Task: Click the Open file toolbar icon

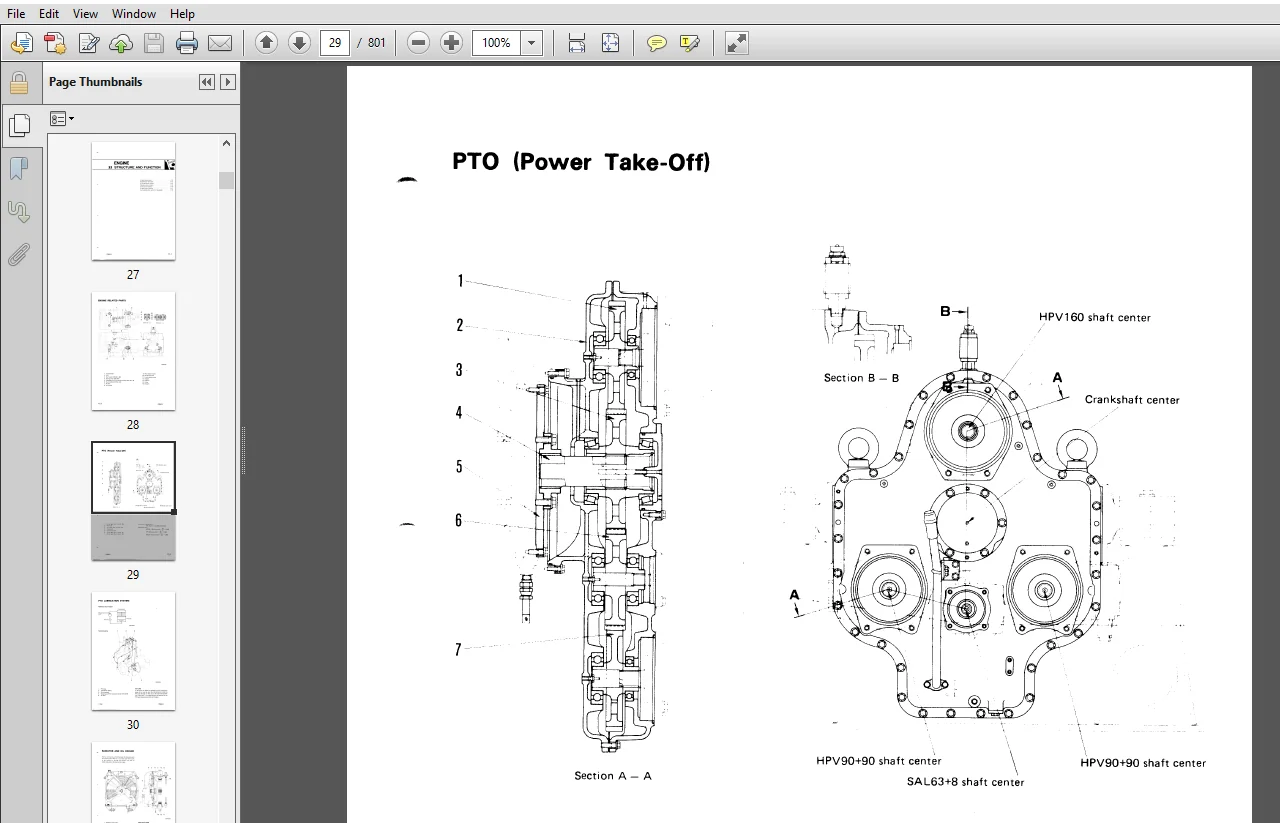Action: (x=22, y=43)
